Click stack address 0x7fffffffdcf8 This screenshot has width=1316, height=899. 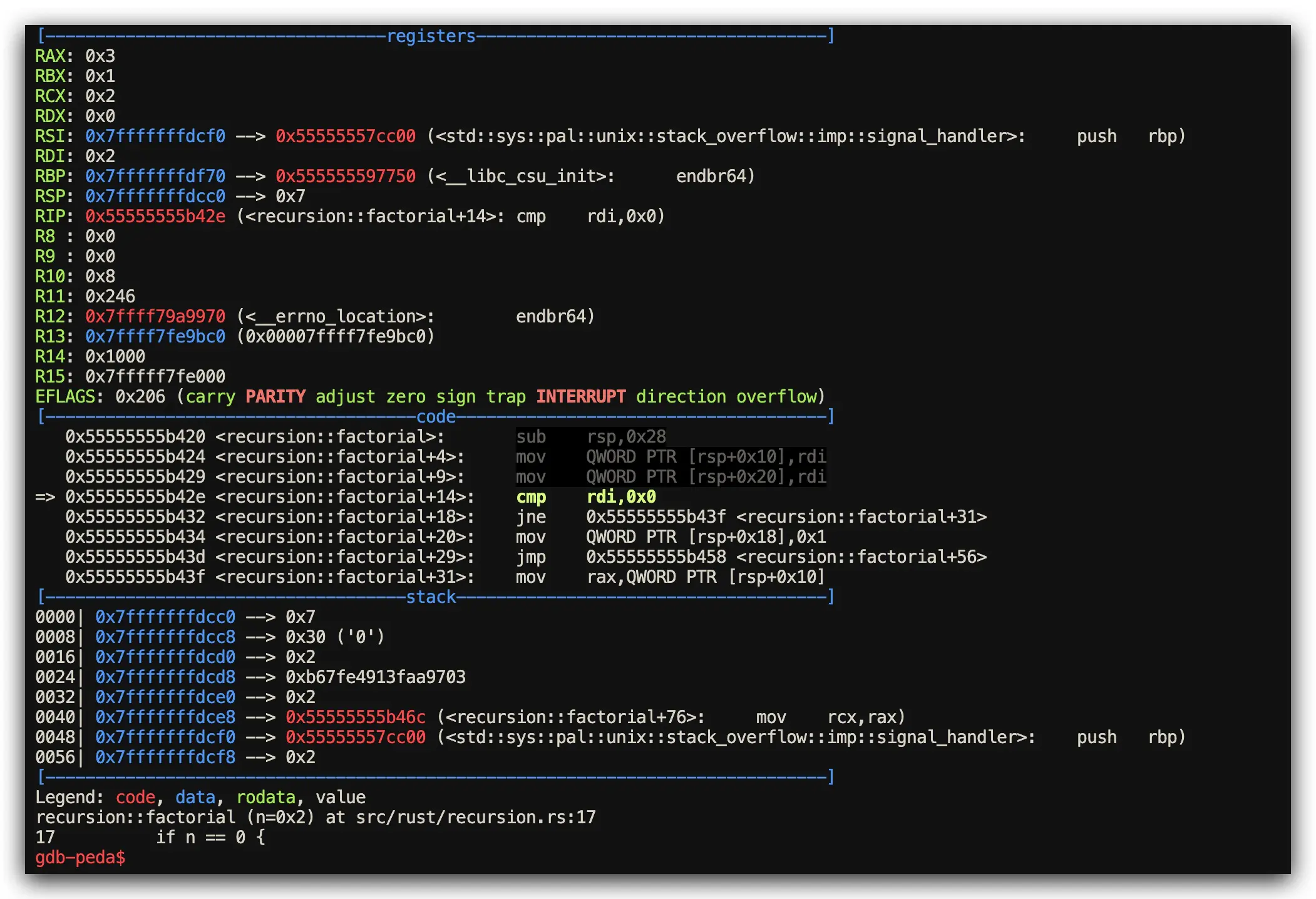[165, 758]
